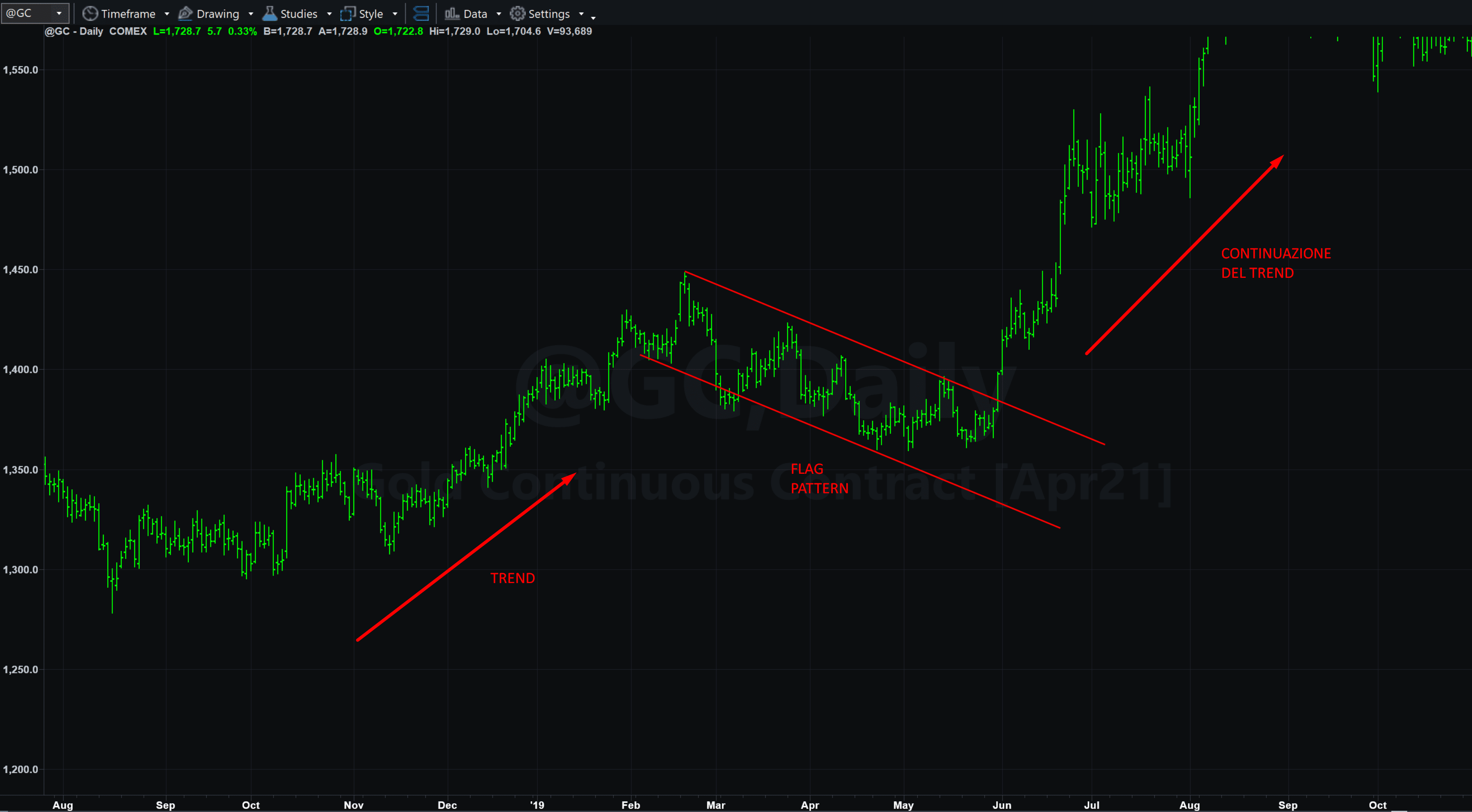Click the B=1,728.7 bid value
The height and width of the screenshot is (812, 1472).
click(x=287, y=31)
